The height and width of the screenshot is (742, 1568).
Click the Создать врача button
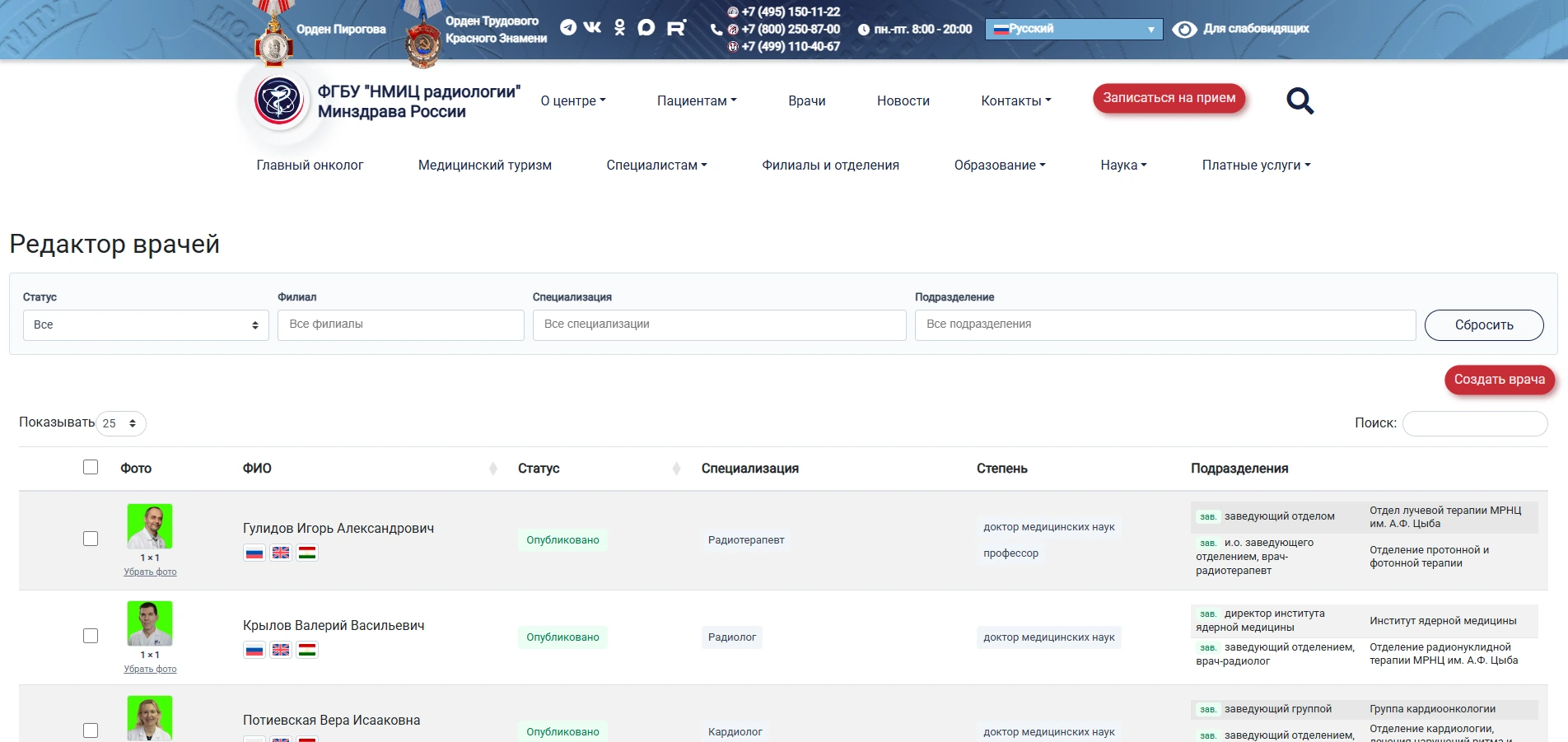click(1500, 380)
